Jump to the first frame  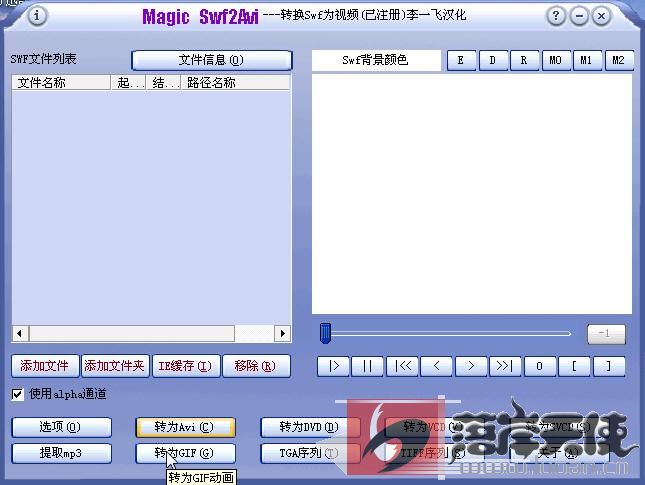402,366
